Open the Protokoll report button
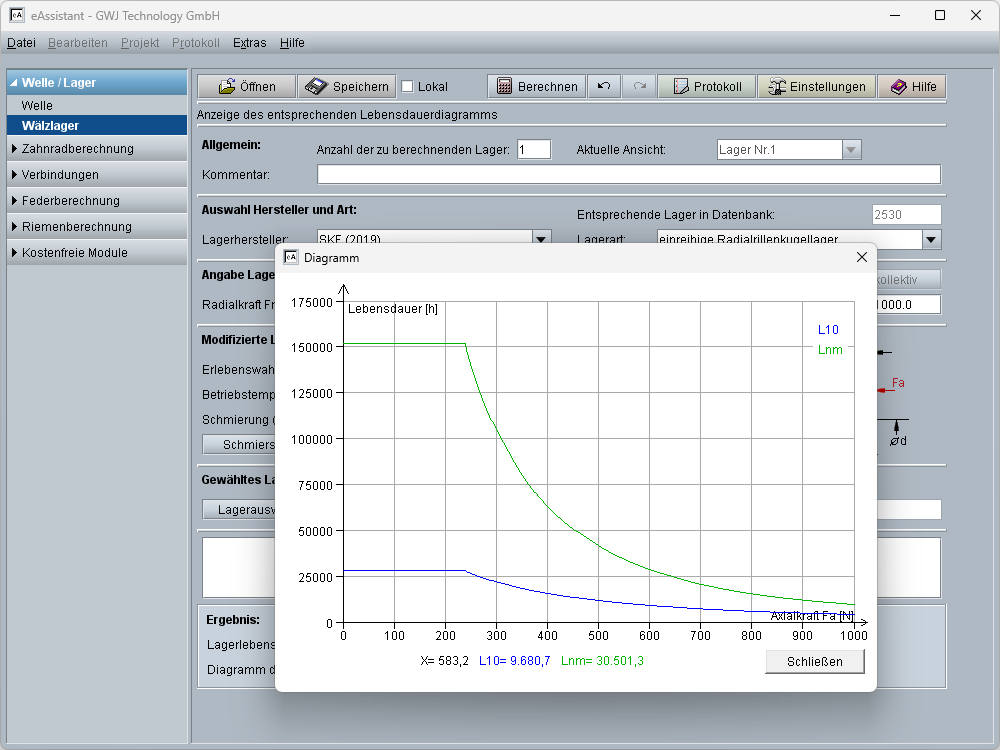 pos(706,87)
